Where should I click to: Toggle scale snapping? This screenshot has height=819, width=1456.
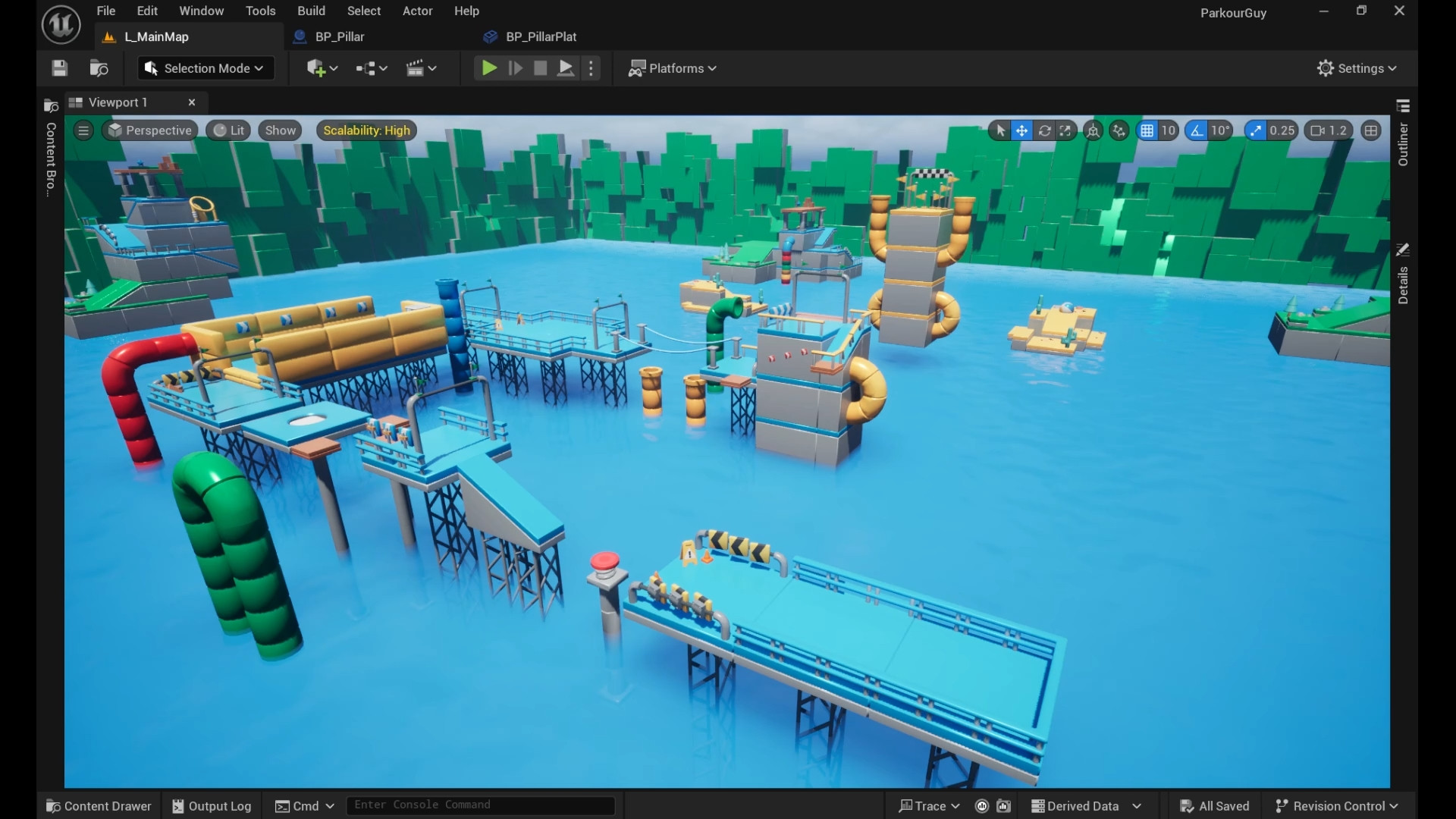click(x=1256, y=130)
